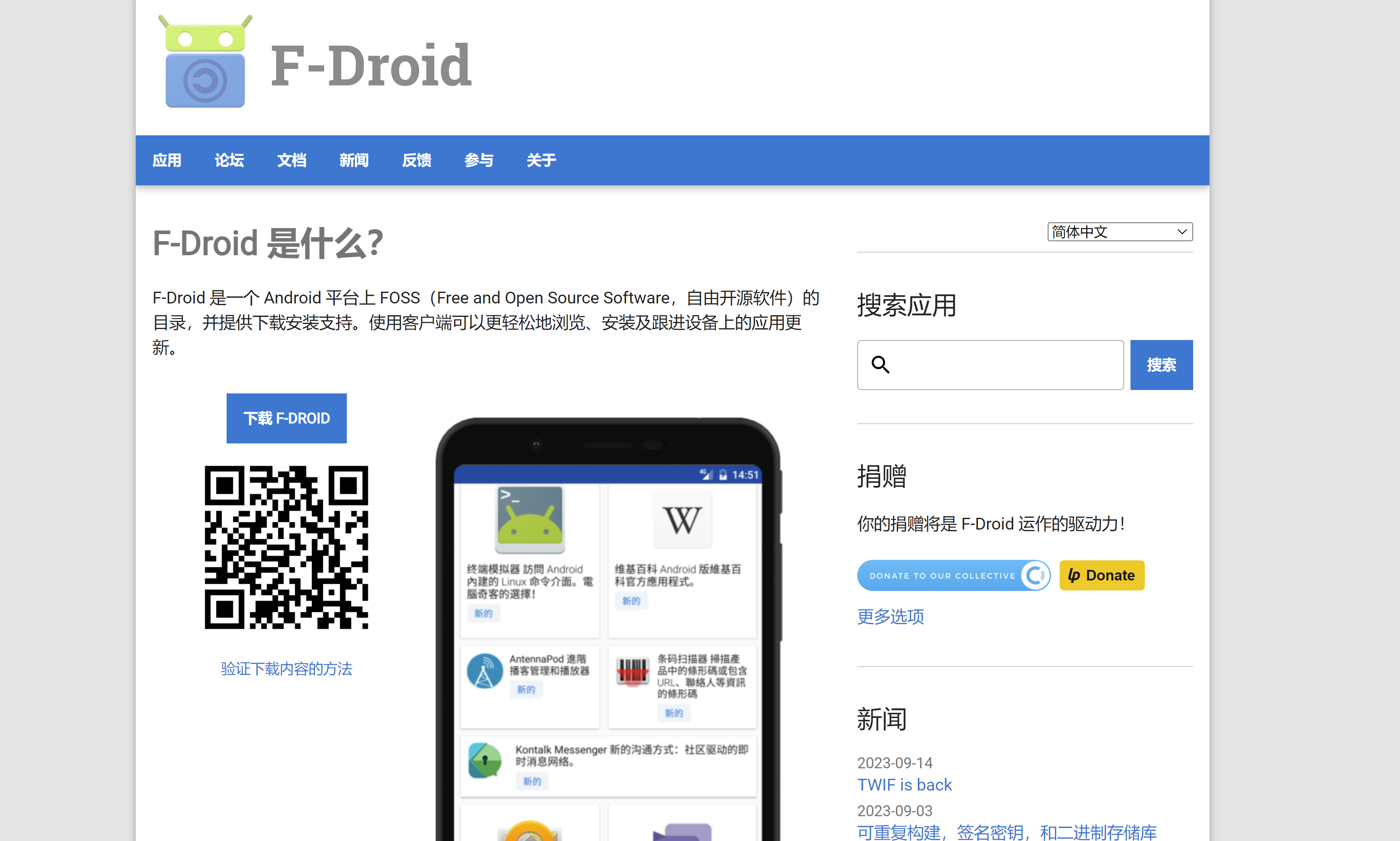The image size is (1400, 841).
Task: Click the F-Droid robot logo icon
Action: point(205,62)
